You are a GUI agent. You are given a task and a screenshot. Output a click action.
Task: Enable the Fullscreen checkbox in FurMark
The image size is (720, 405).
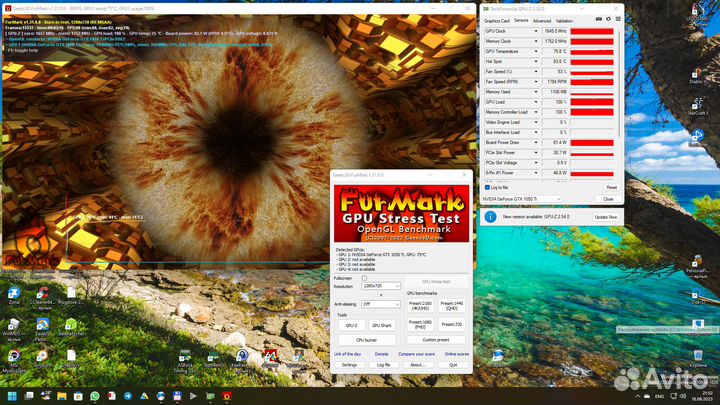364,278
